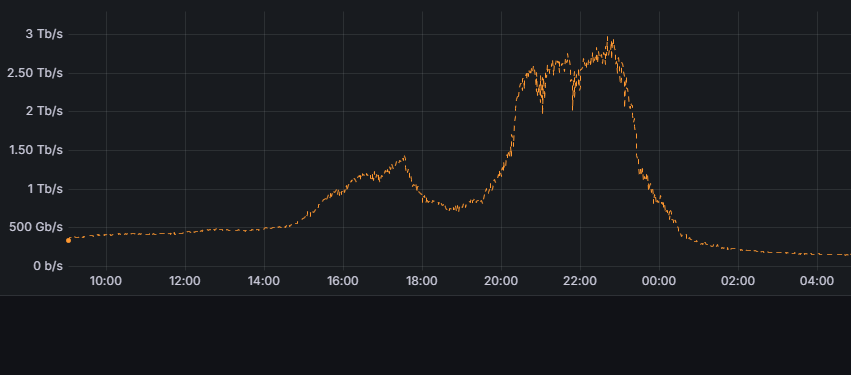Image resolution: width=851 pixels, height=375 pixels.
Task: Select the 16:00 time axis label
Action: [x=343, y=281]
